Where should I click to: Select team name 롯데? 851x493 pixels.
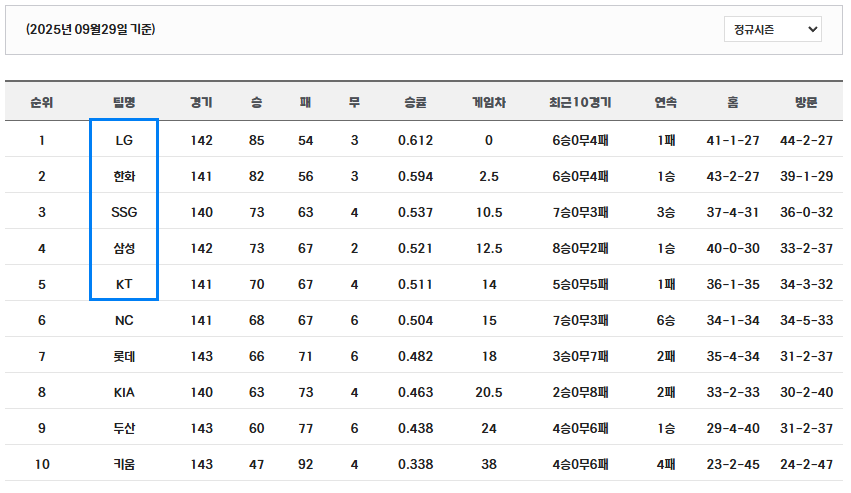click(124, 357)
